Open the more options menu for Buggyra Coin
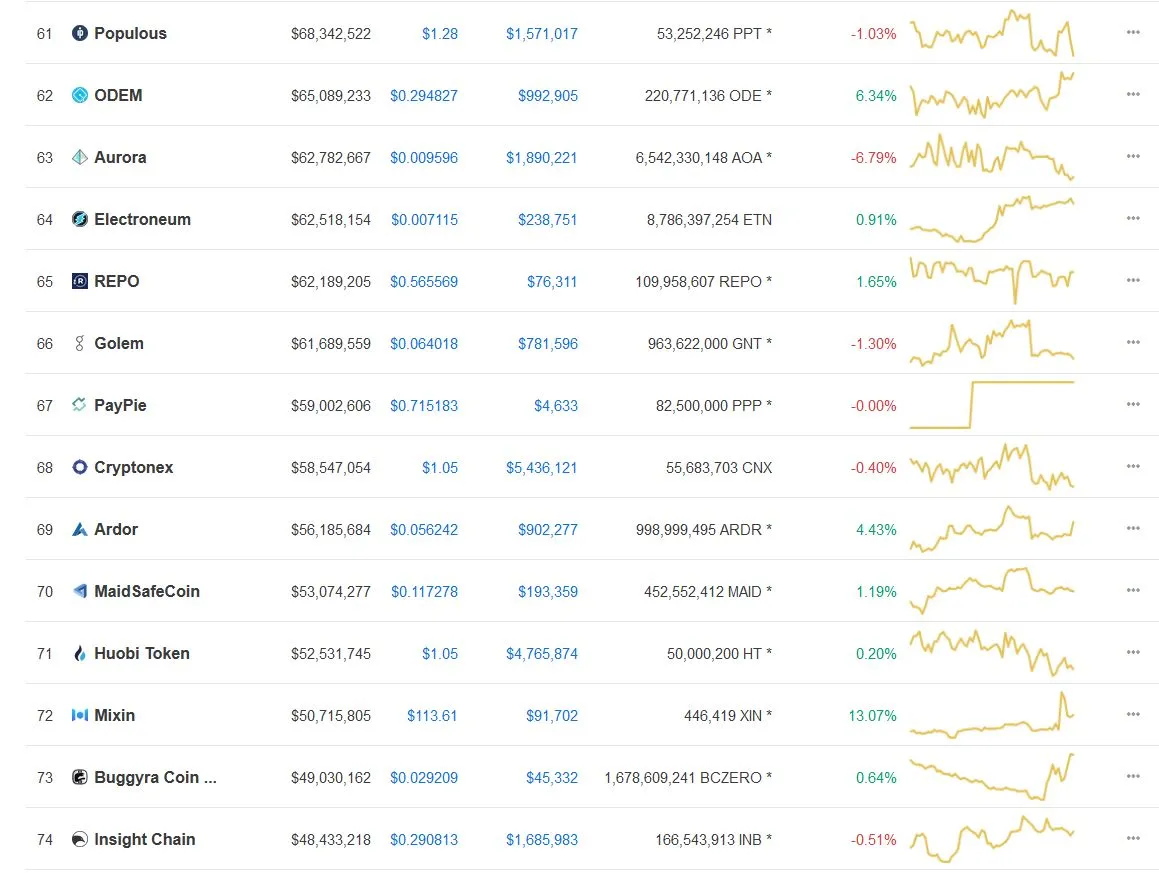Screen dimensions: 1159x873 (x=1133, y=777)
